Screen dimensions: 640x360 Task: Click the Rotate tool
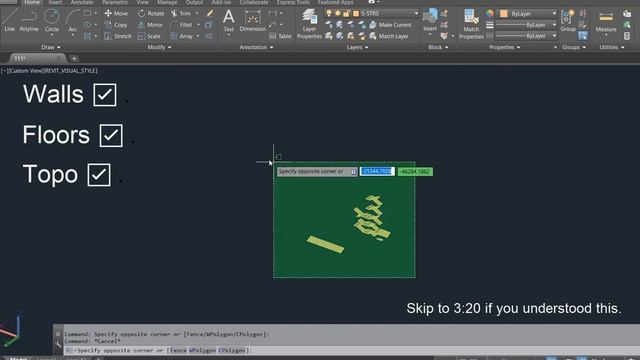pos(151,13)
